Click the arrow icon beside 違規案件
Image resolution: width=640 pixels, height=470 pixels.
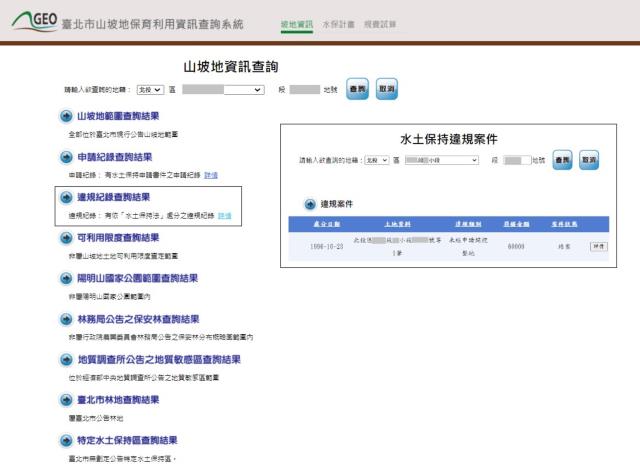pos(310,204)
